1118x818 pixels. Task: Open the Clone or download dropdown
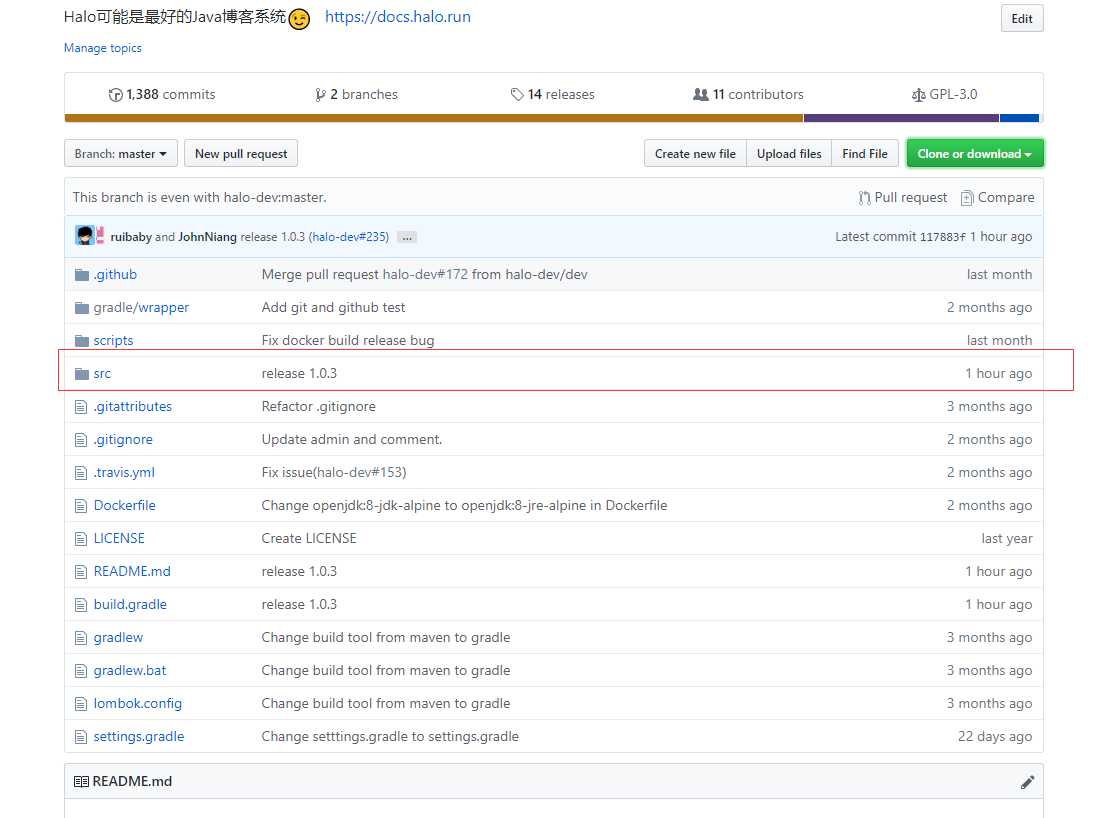[975, 153]
